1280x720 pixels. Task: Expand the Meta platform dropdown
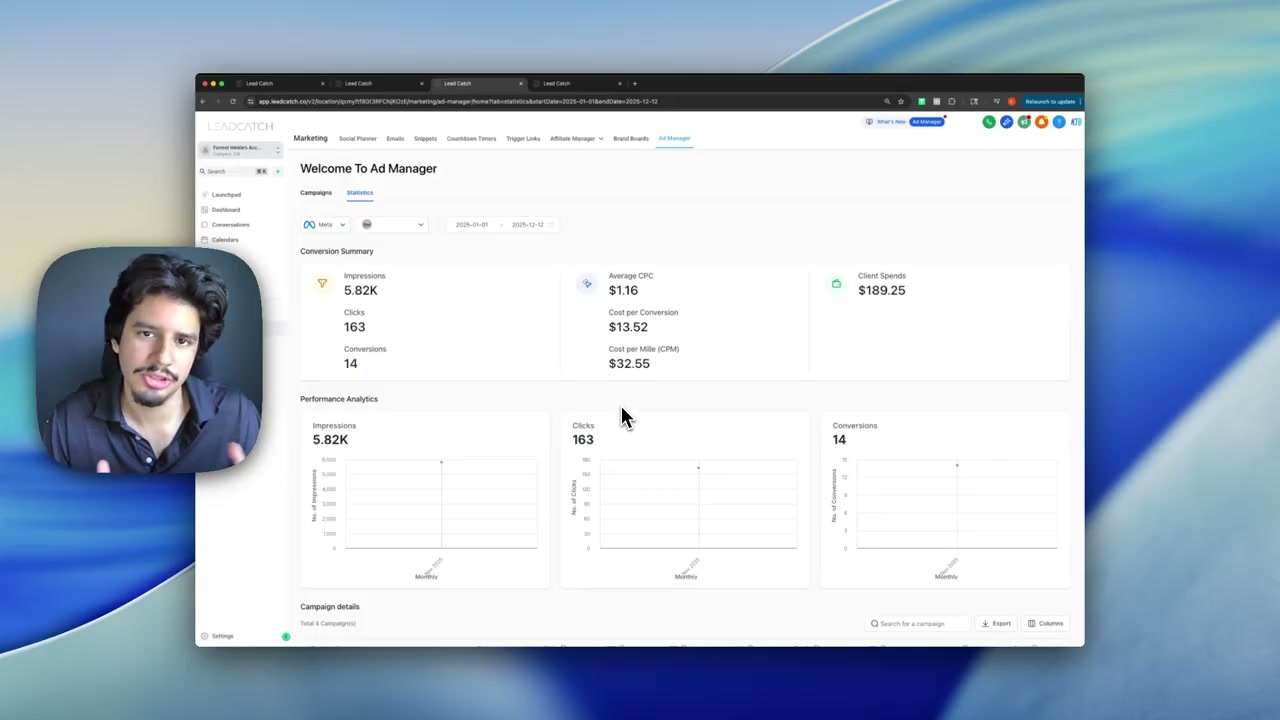coord(324,224)
